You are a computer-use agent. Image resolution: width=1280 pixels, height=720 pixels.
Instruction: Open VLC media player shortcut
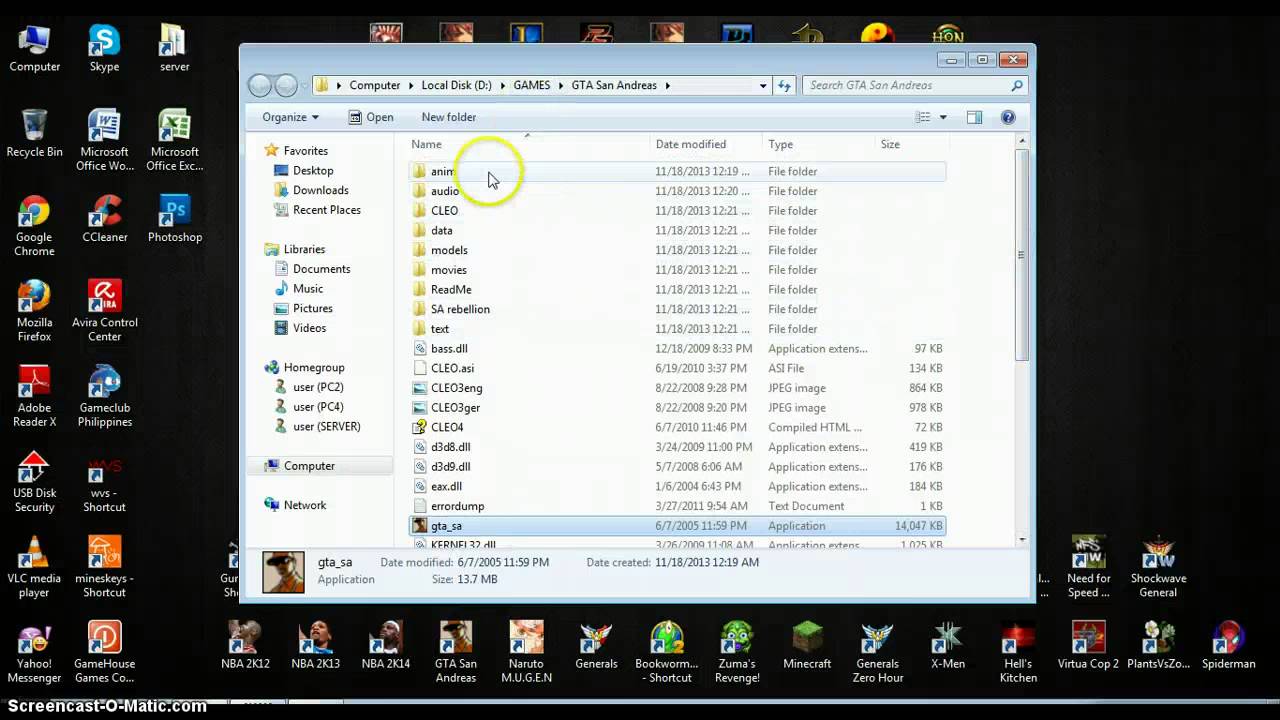(34, 566)
